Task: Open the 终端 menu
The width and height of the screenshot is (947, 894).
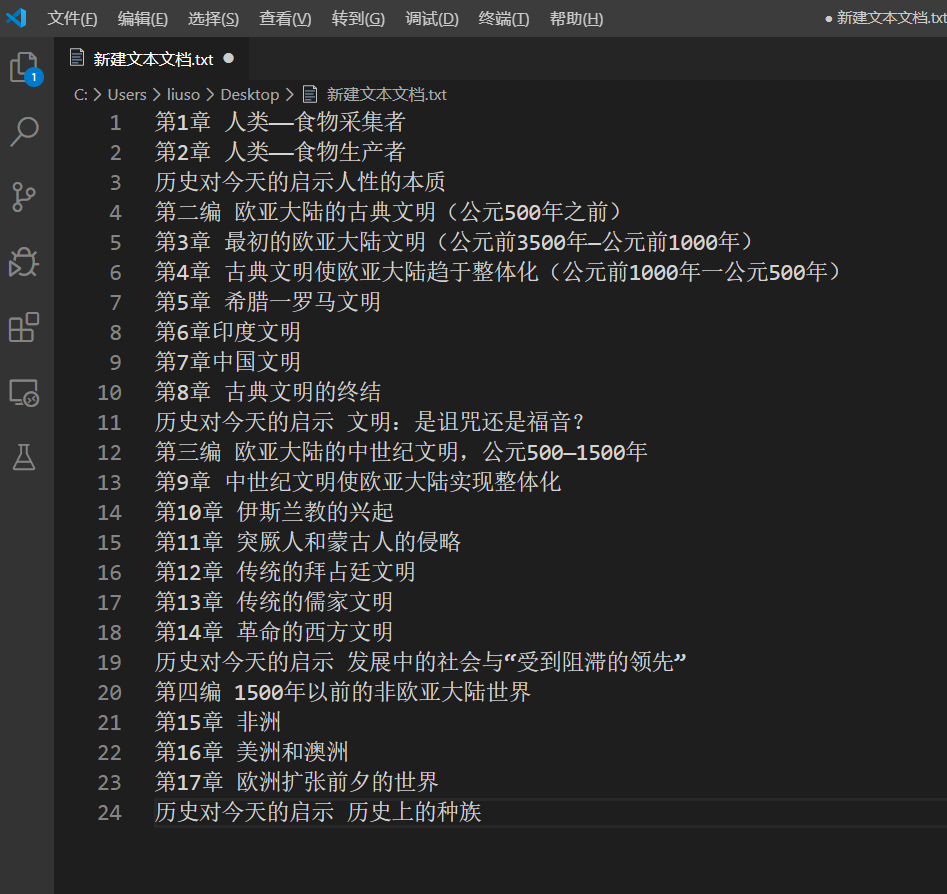Action: (503, 18)
